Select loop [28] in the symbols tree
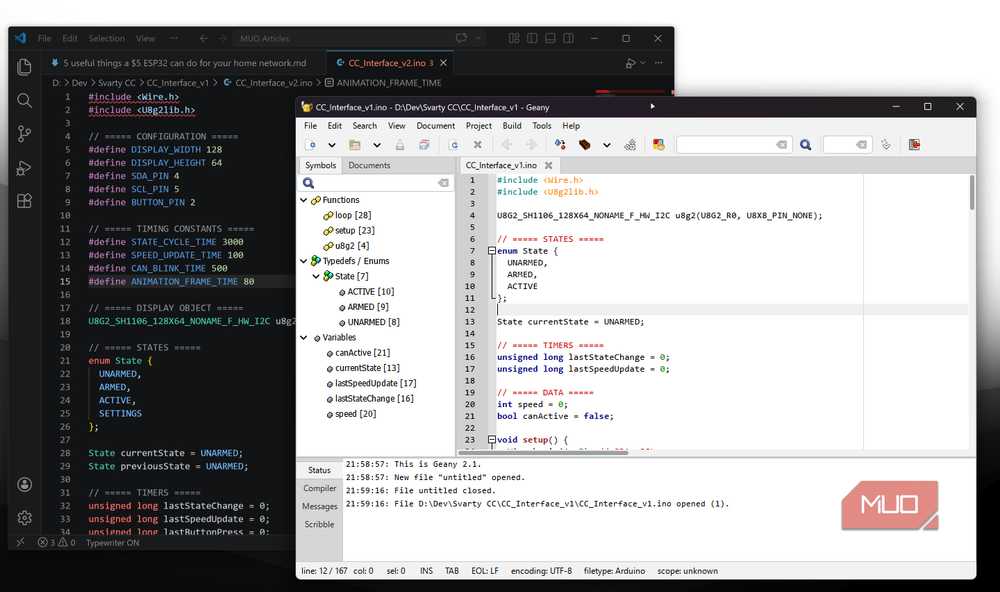Screen dimensions: 1000x592 pos(353,215)
